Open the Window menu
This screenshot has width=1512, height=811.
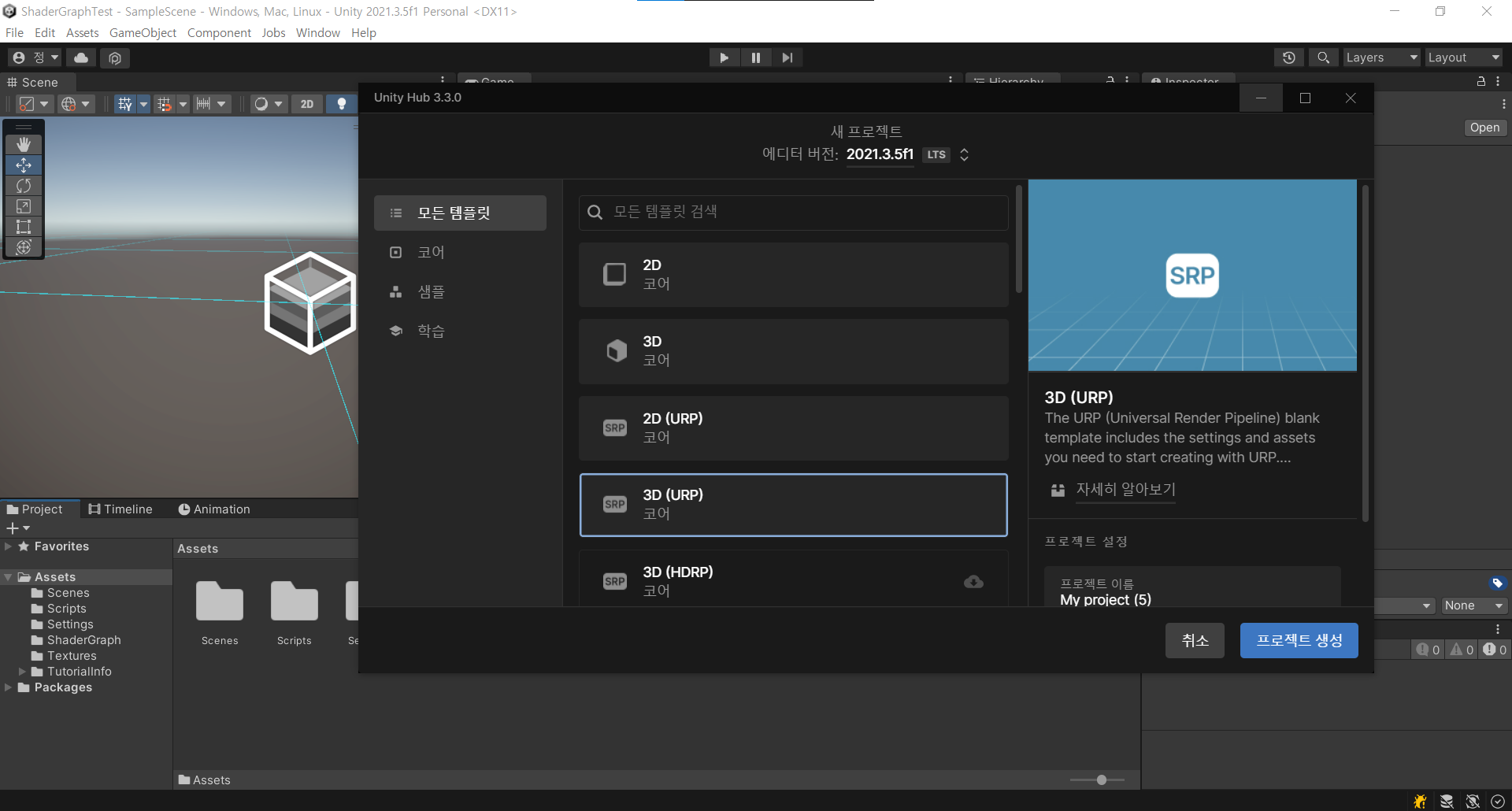tap(317, 32)
